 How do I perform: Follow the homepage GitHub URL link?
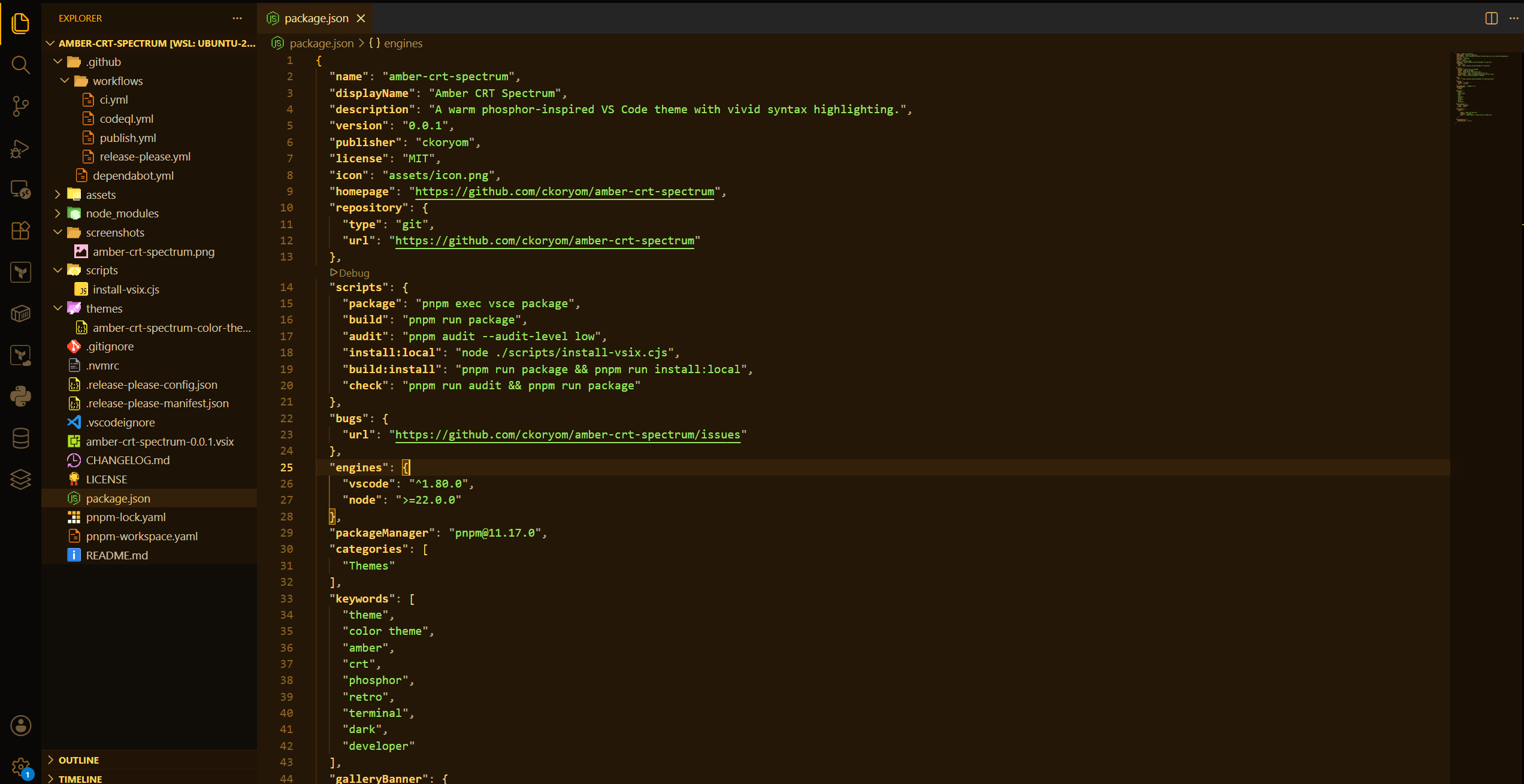click(x=564, y=192)
